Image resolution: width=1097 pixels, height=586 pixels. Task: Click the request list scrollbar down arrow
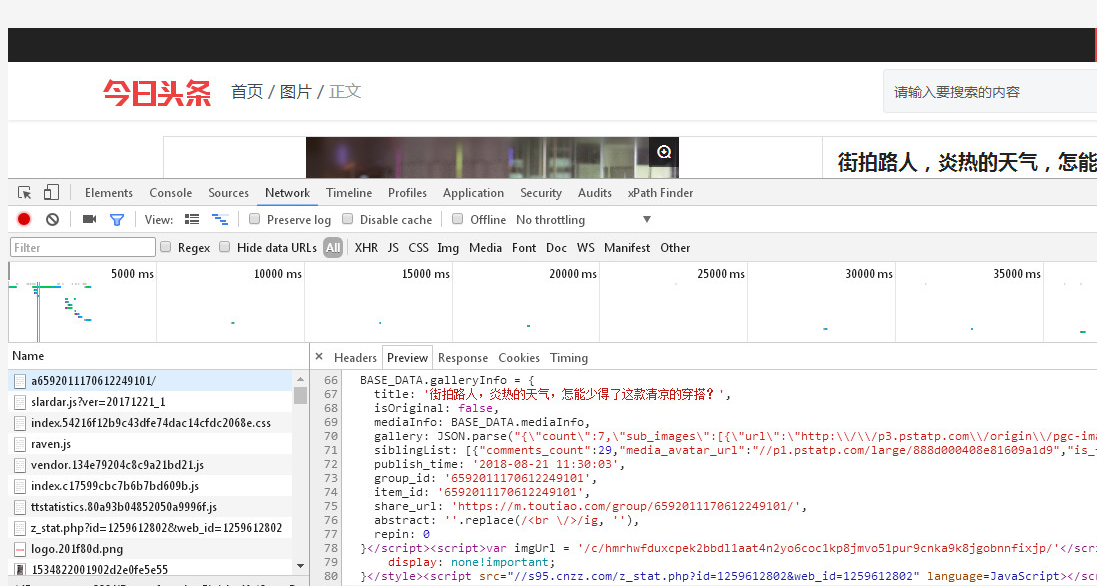(300, 566)
